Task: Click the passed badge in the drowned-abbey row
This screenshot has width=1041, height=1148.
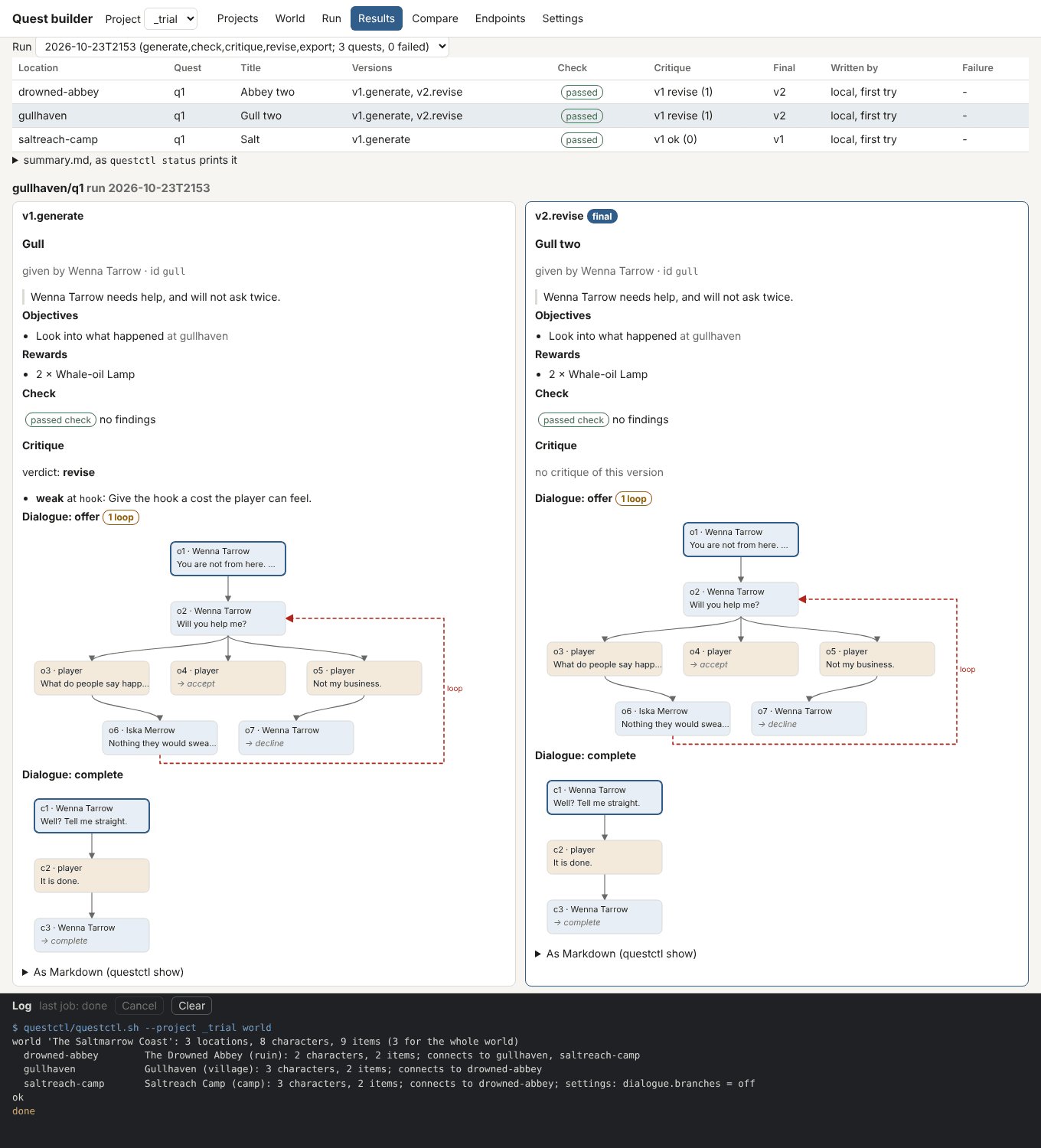Action: [x=582, y=93]
